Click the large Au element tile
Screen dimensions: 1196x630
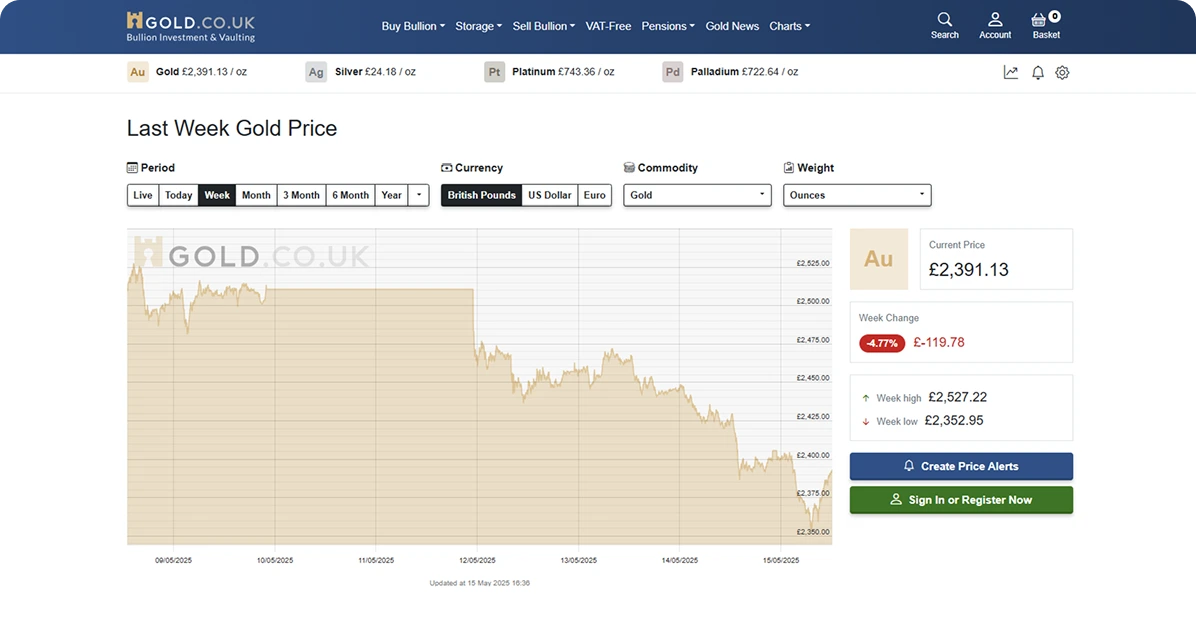point(879,259)
